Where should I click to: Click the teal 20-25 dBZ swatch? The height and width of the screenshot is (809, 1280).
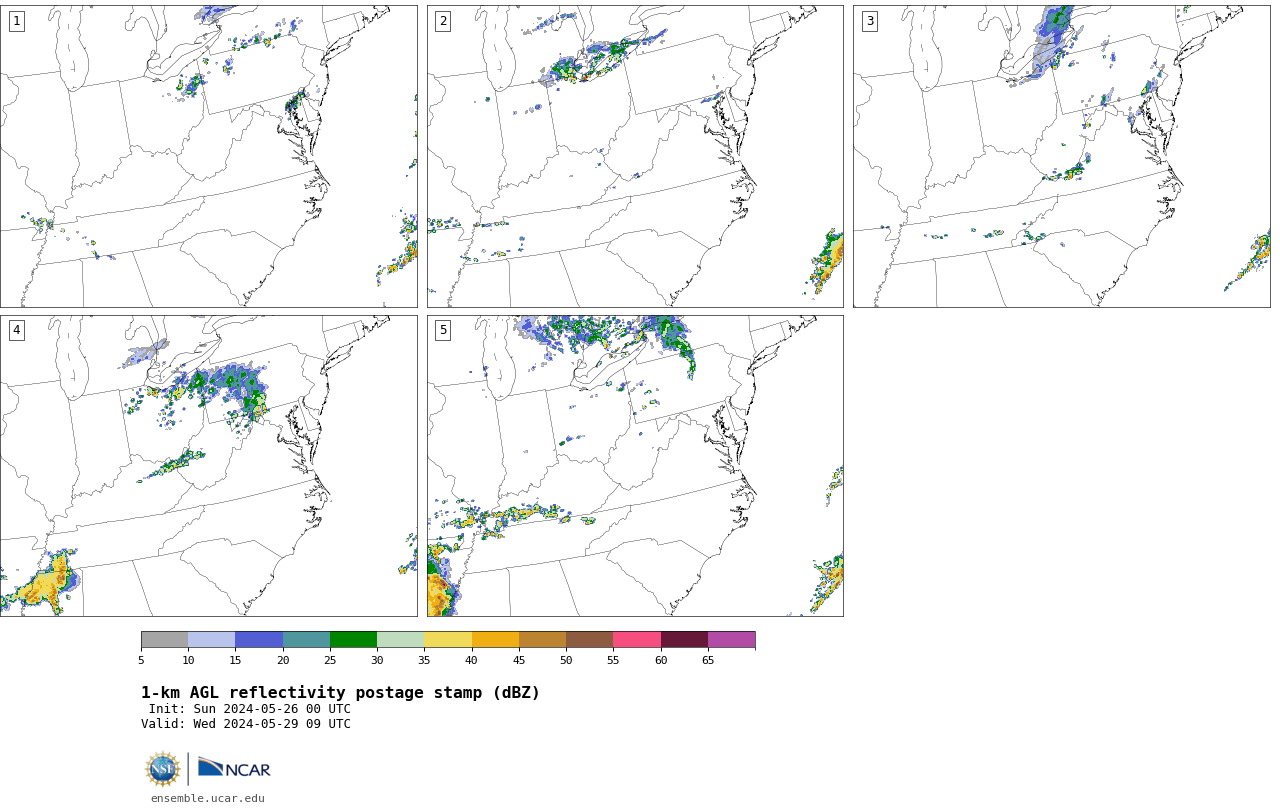pyautogui.click(x=306, y=640)
